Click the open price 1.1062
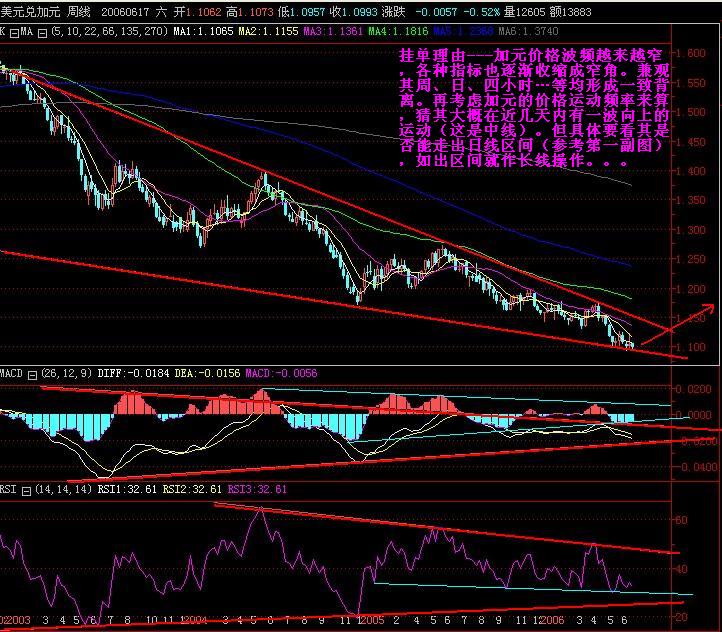 (x=203, y=12)
